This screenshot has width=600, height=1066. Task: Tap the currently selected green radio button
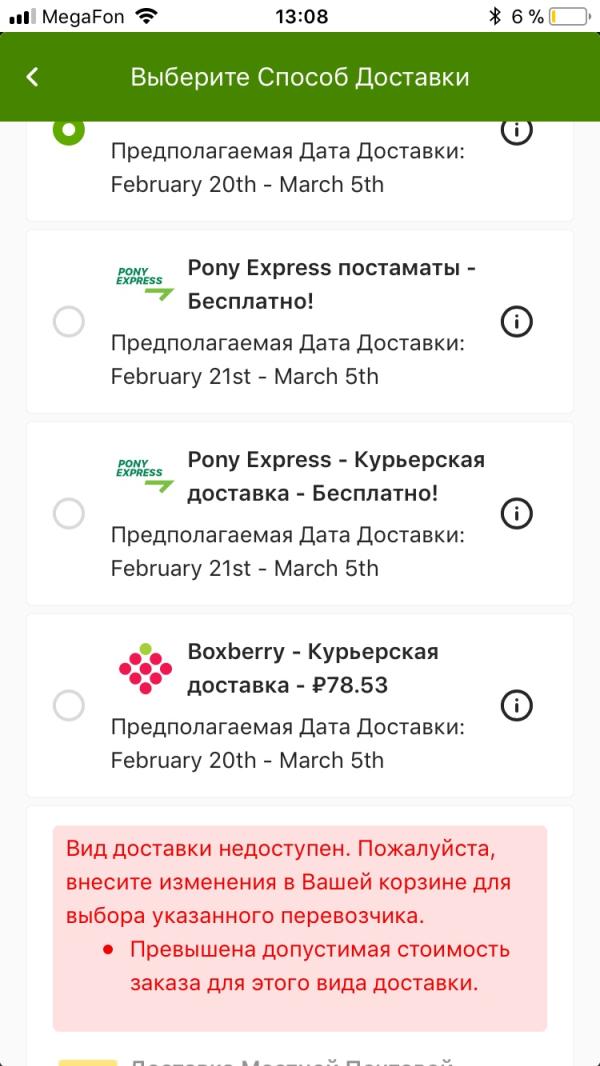point(68,131)
